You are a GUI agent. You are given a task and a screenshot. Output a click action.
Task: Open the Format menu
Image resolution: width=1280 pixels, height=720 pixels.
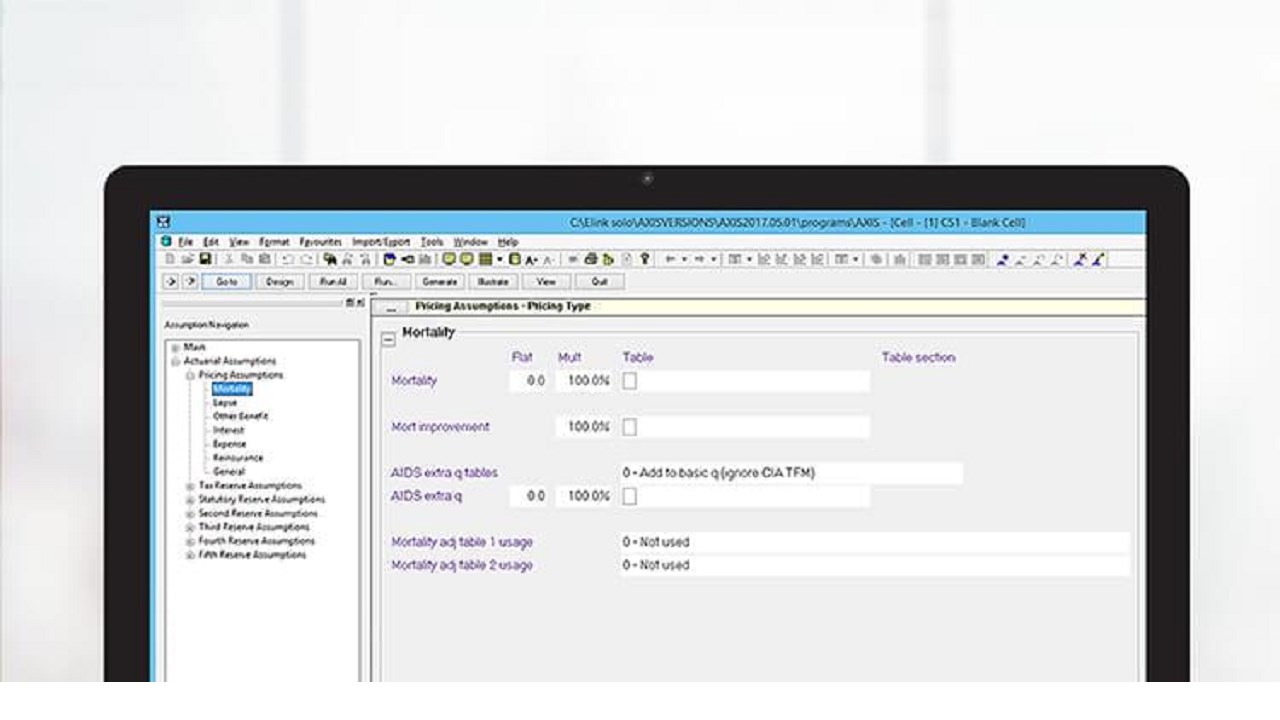274,242
